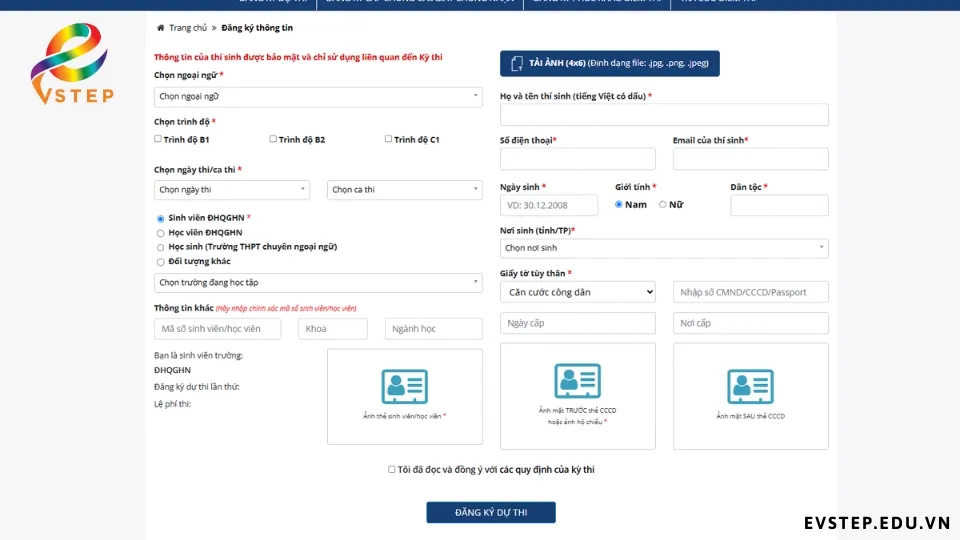Open the Chọn ca thi dropdown
The image size is (960, 540).
pyautogui.click(x=405, y=190)
